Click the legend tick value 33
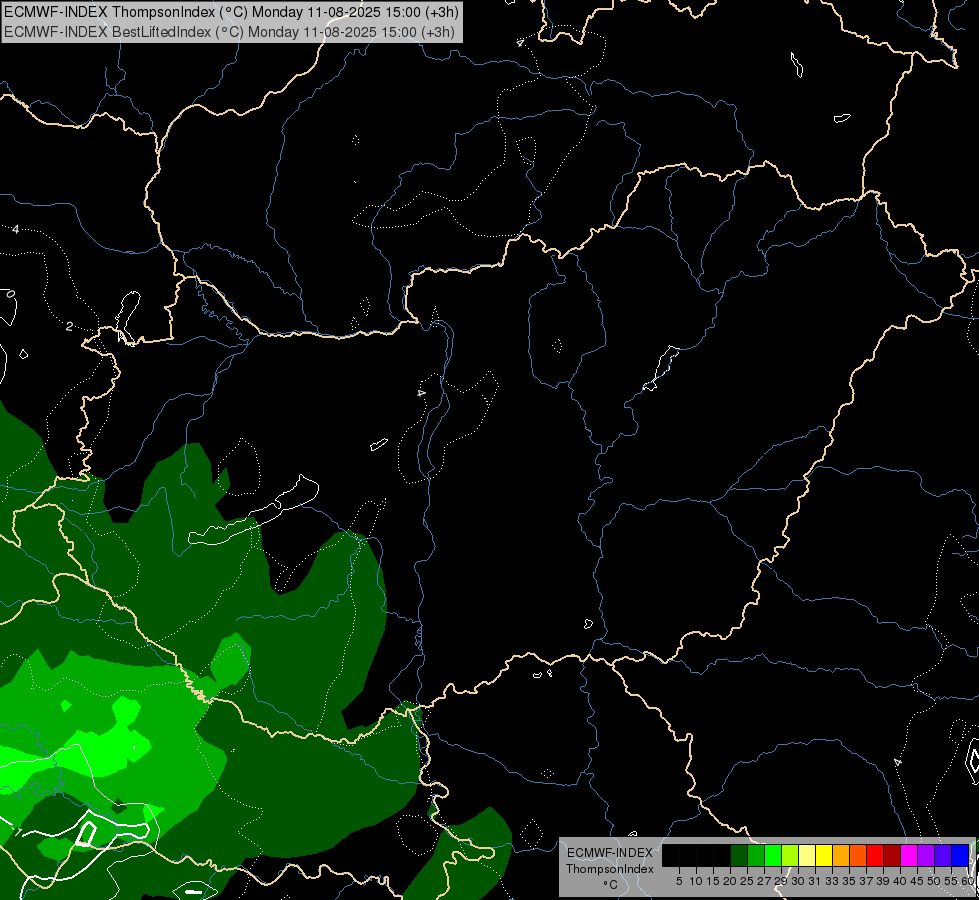This screenshot has height=900, width=979. 832,881
